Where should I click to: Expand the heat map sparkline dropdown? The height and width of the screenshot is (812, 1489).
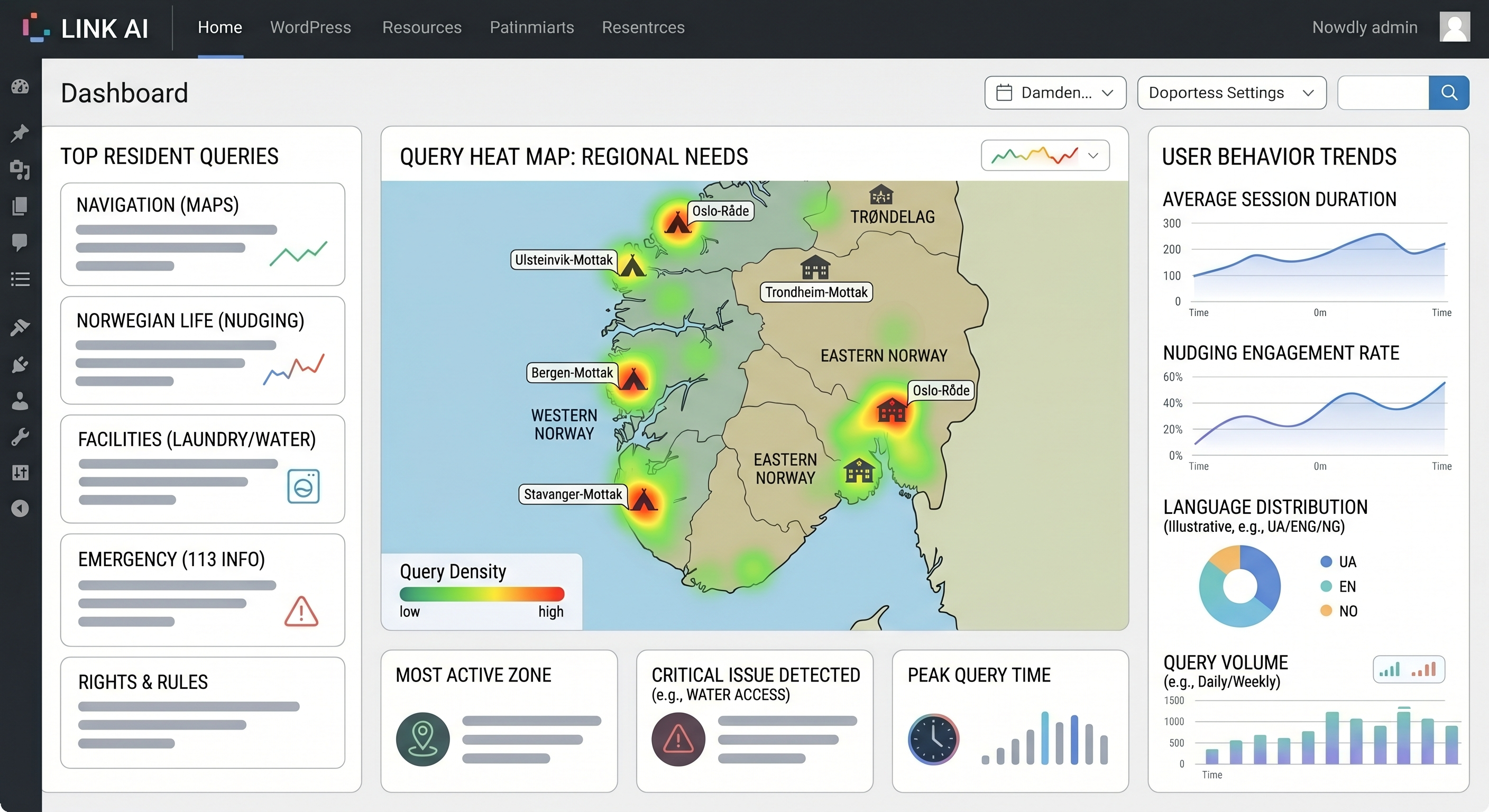(x=1045, y=155)
